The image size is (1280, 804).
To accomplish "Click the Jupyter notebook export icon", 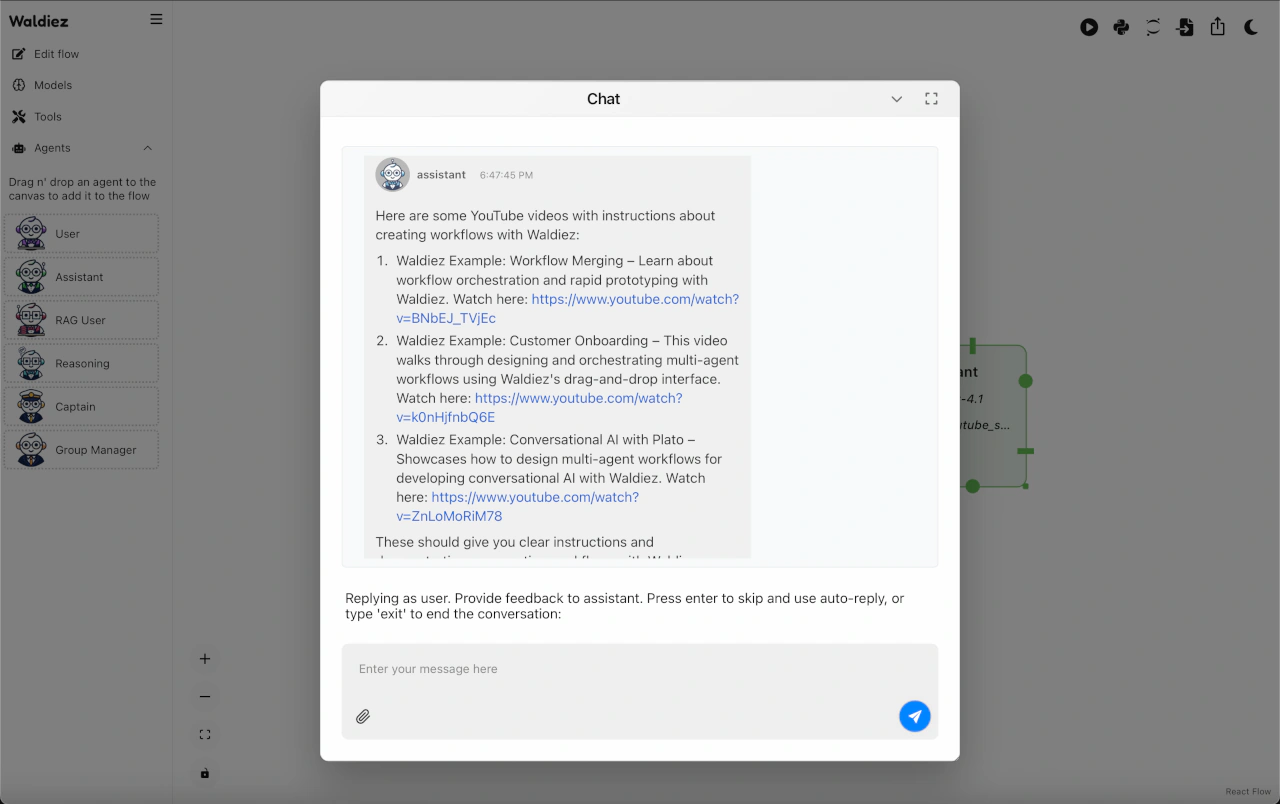I will pyautogui.click(x=1153, y=28).
